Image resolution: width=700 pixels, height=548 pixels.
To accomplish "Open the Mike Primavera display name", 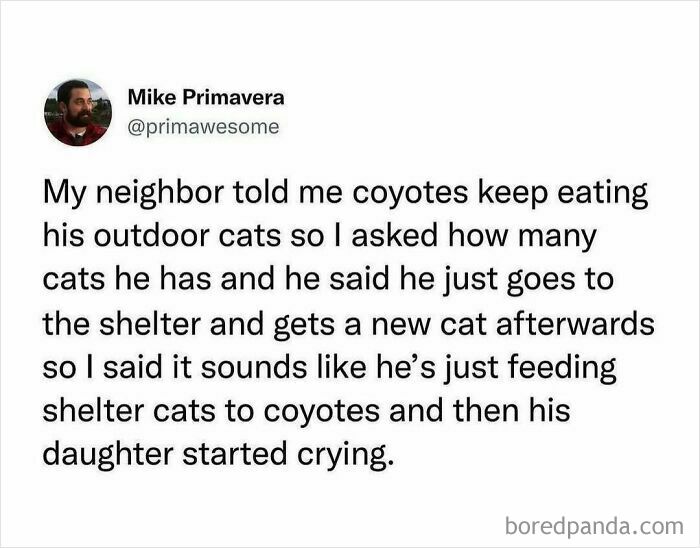I will (x=206, y=98).
